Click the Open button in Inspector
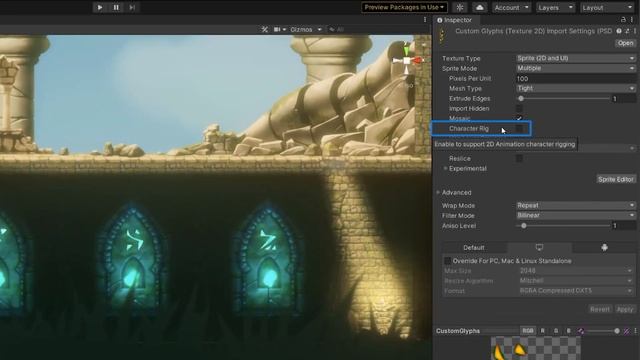The height and width of the screenshot is (360, 640). coord(625,43)
